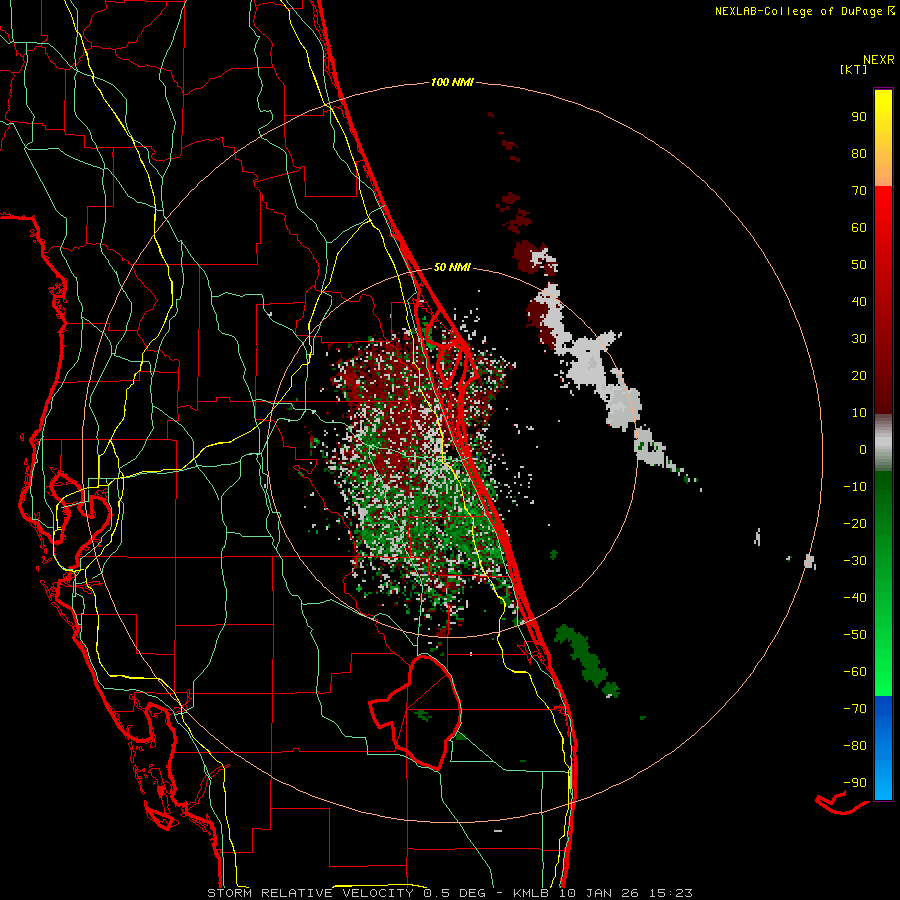Click the -60 scale value
The width and height of the screenshot is (900, 900).
tap(855, 672)
